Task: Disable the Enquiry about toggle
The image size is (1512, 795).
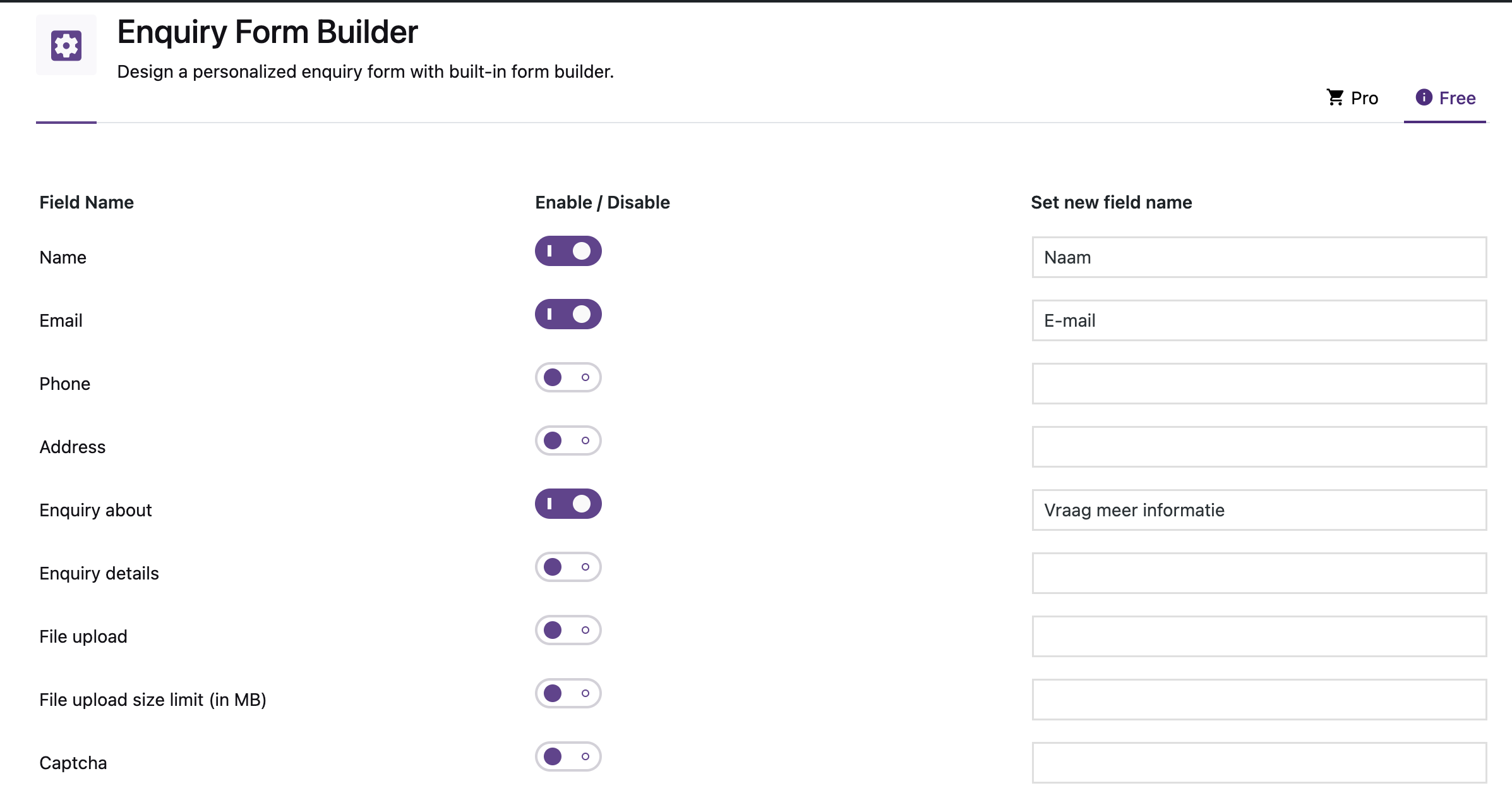Action: pos(568,504)
